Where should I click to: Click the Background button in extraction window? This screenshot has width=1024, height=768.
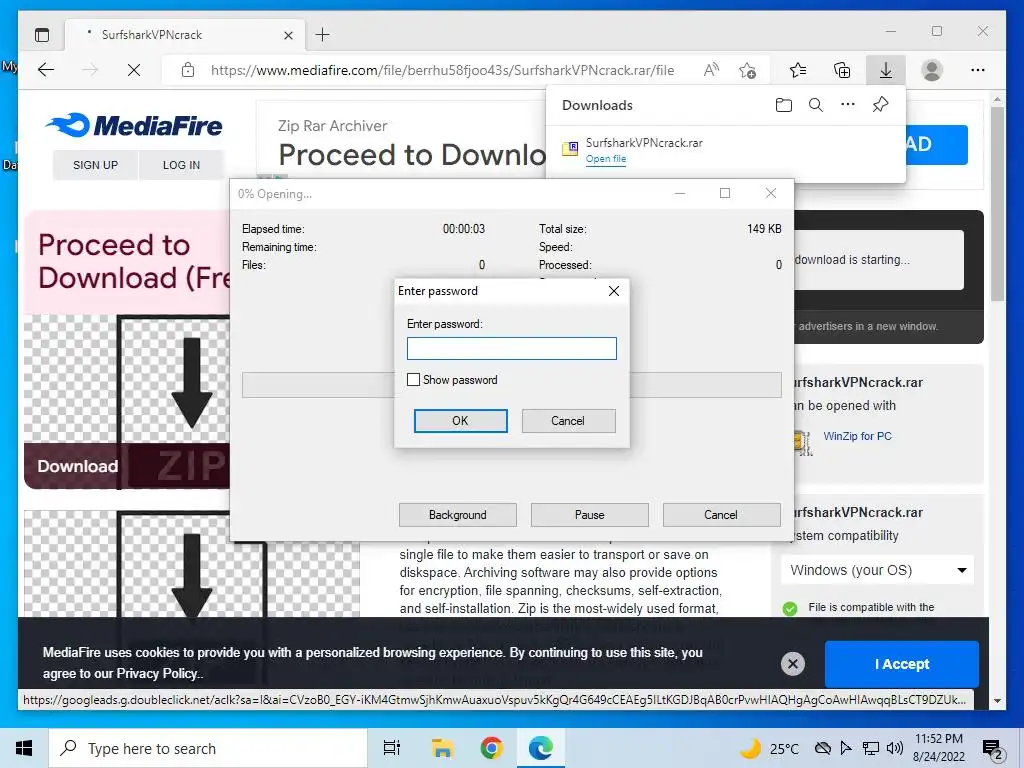(x=458, y=515)
